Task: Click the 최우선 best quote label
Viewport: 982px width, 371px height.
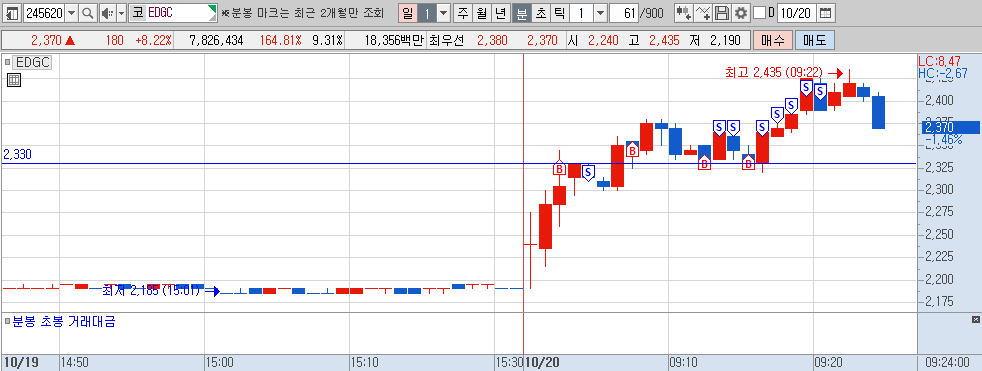Action: (447, 41)
